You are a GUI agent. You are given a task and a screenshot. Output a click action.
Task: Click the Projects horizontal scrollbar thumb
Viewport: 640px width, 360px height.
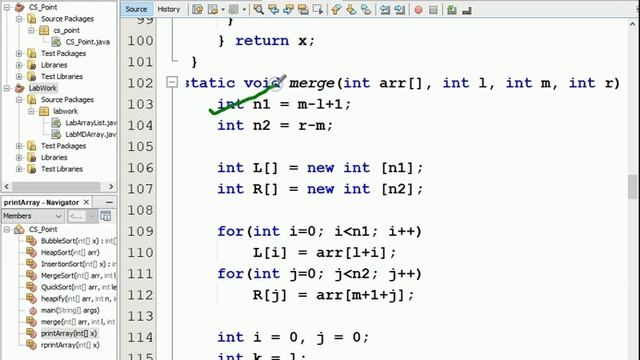(56, 187)
